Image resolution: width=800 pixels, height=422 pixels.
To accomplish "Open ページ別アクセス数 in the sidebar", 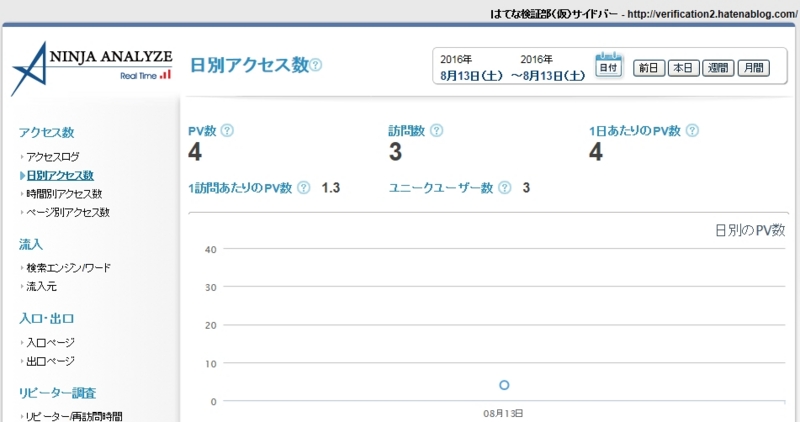I will pos(68,212).
